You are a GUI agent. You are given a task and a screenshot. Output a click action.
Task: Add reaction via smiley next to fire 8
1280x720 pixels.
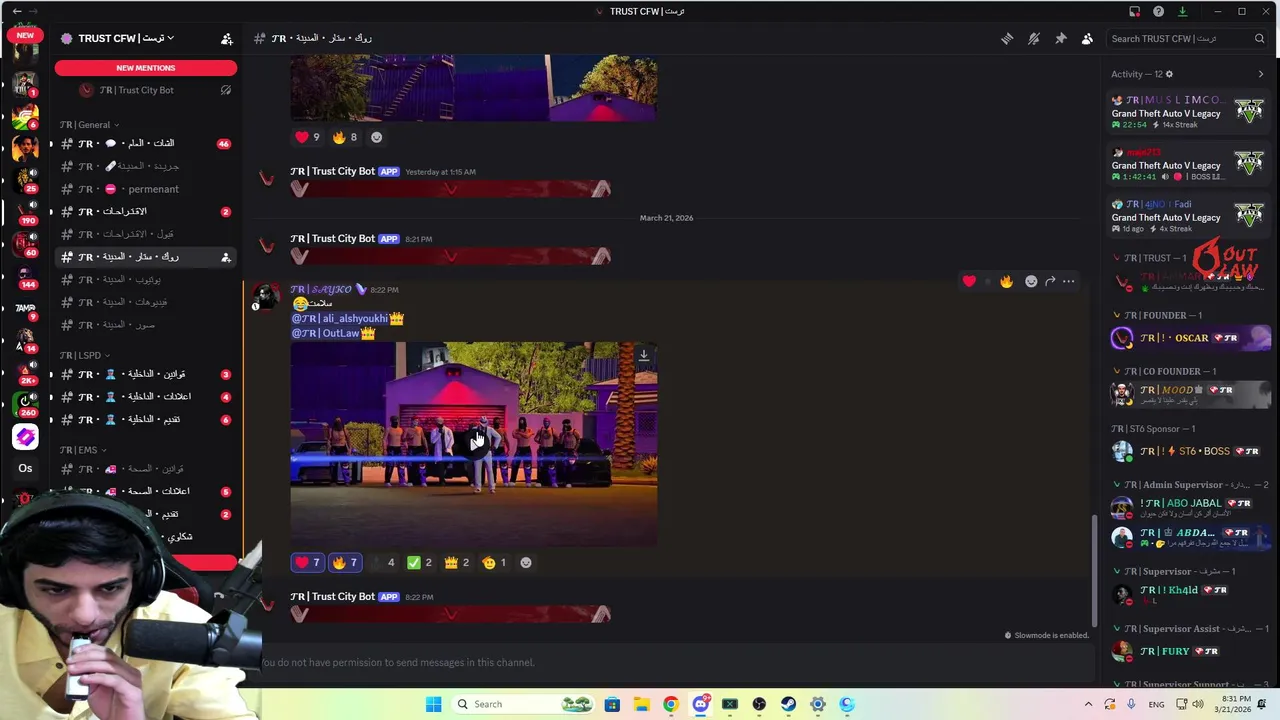click(x=377, y=137)
